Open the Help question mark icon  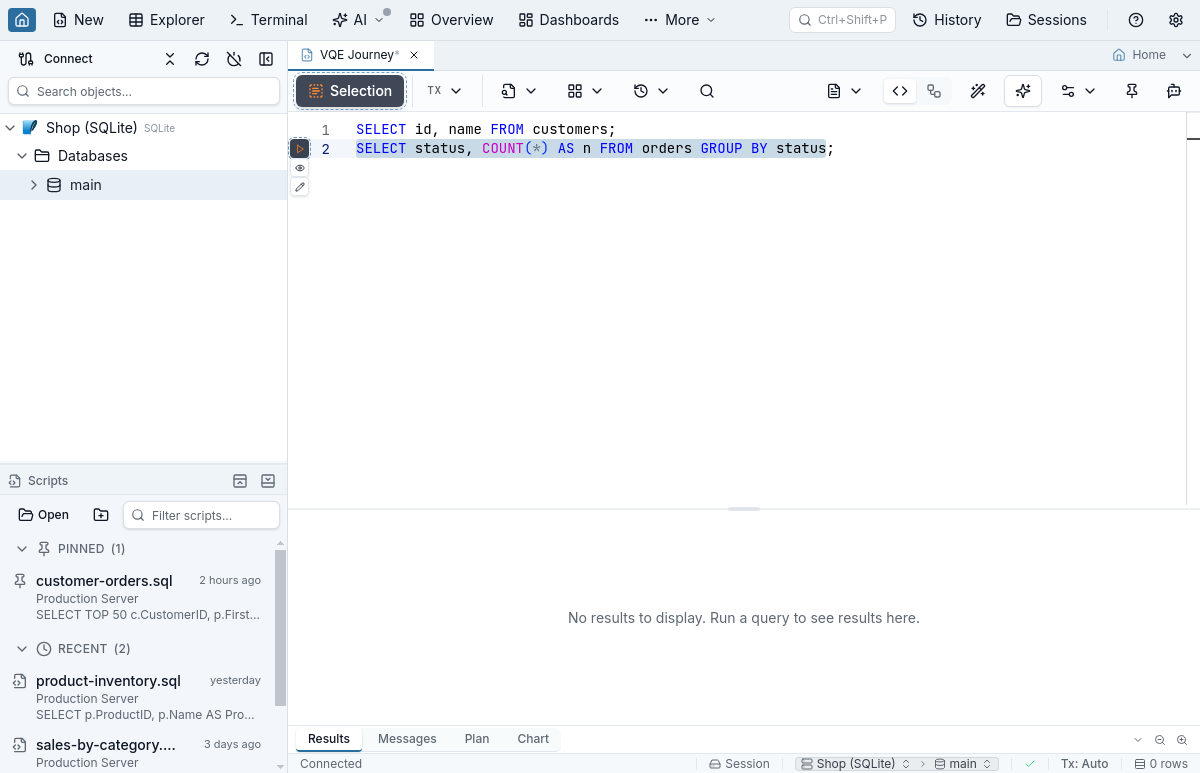tap(1136, 20)
